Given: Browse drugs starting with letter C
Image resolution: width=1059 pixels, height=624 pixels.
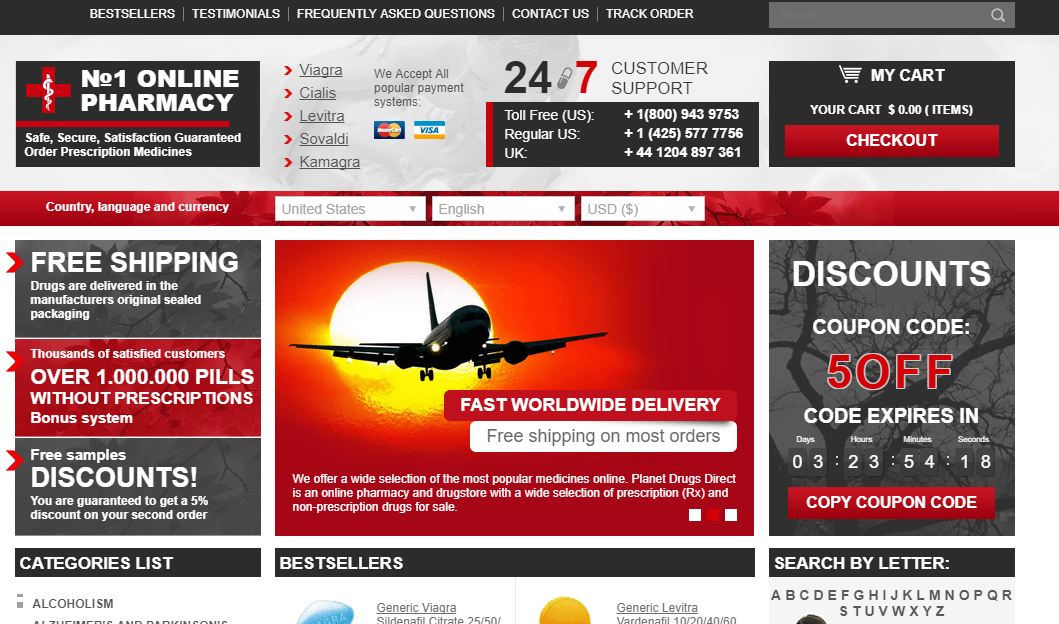Looking at the screenshot, I should (x=804, y=596).
